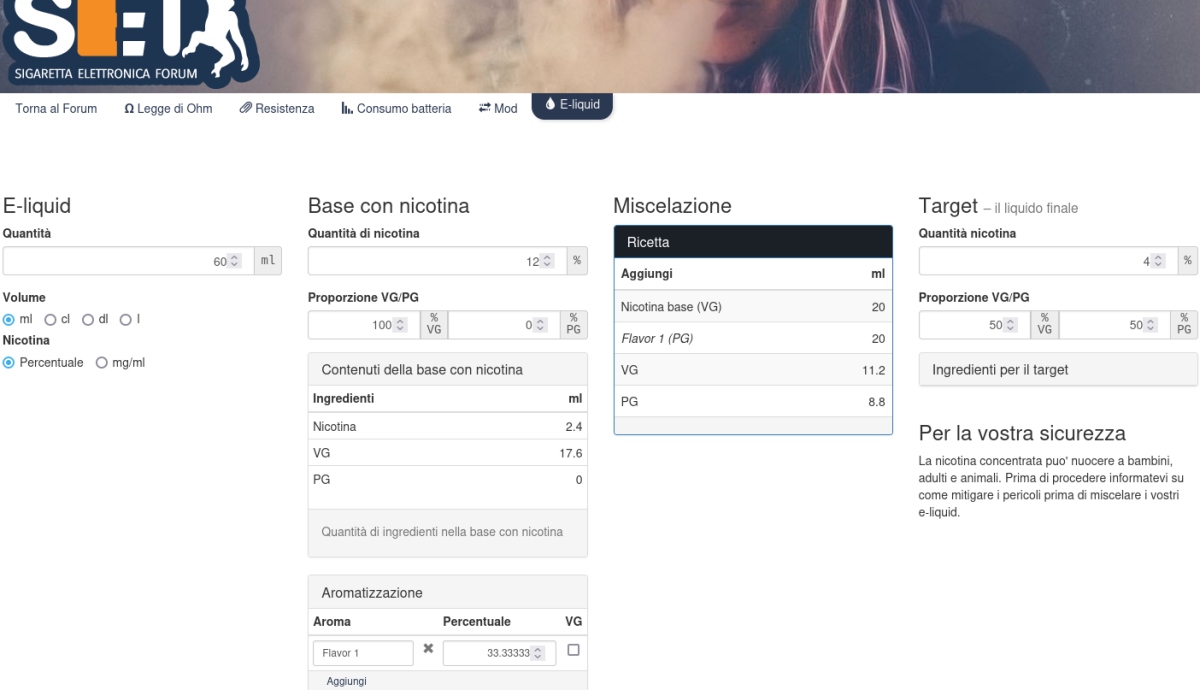Click the ml unit label beside Quantità

(x=268, y=261)
